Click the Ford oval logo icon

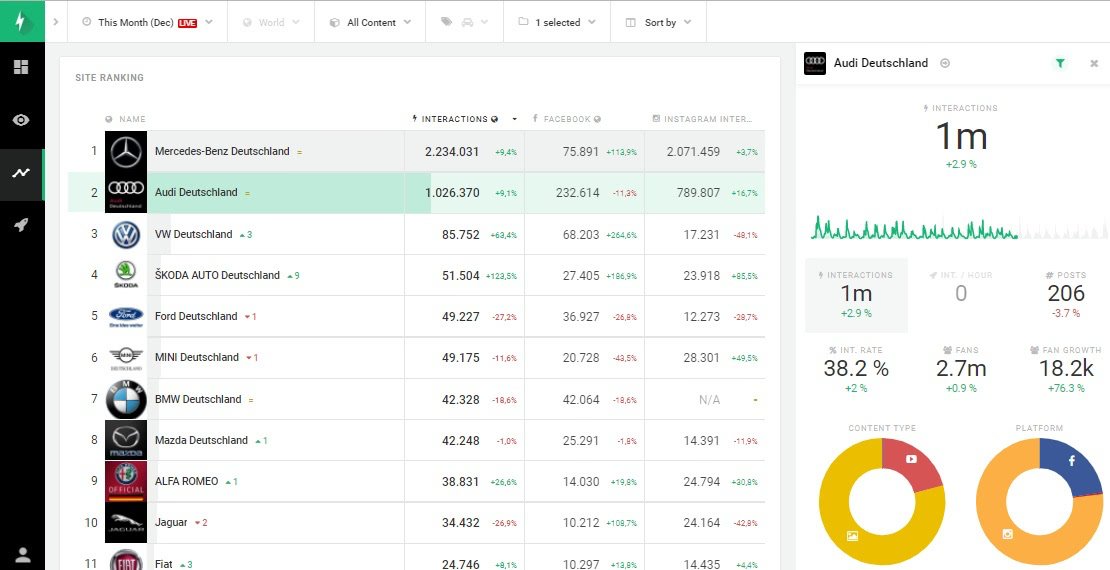(126, 317)
